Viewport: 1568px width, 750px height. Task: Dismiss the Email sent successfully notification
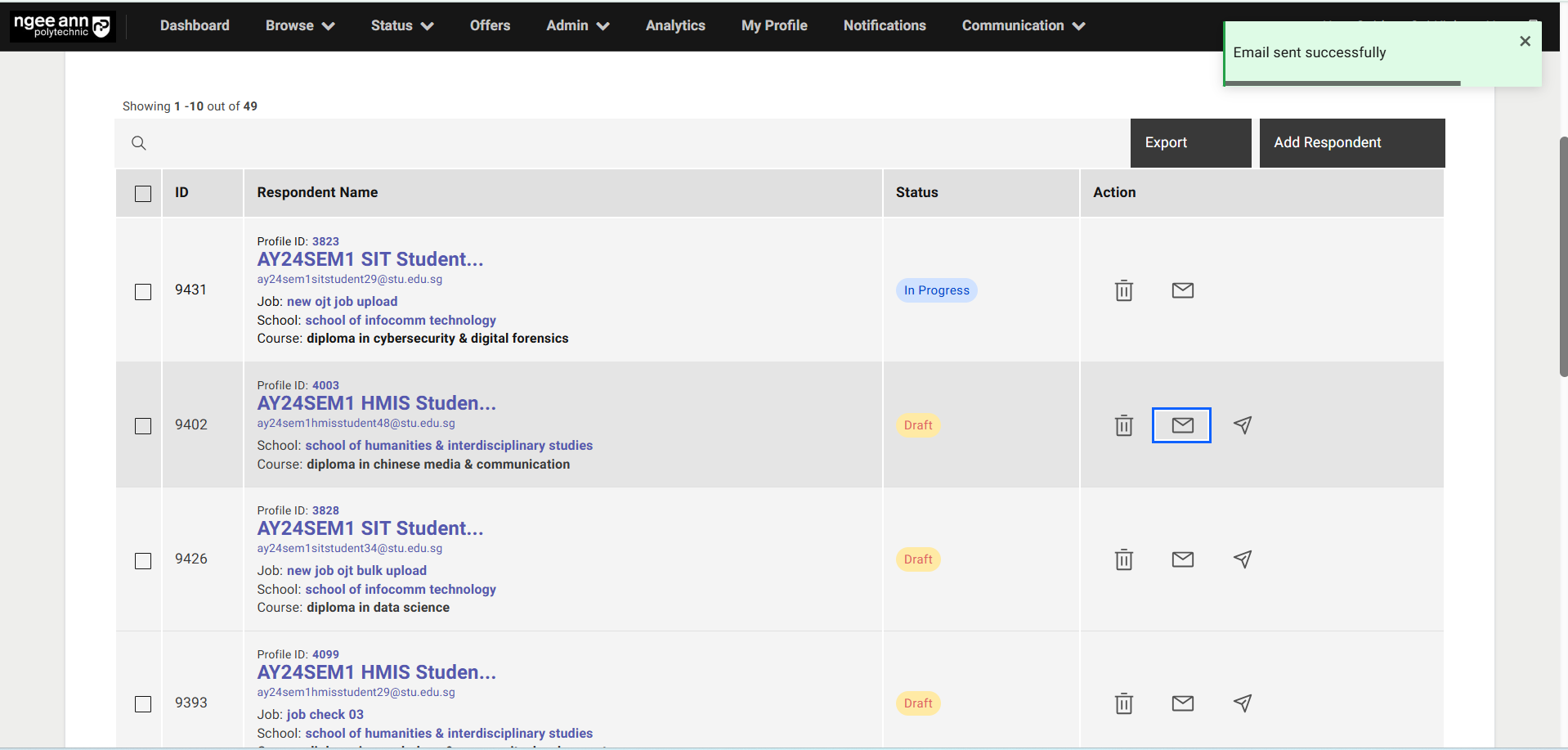(1524, 40)
